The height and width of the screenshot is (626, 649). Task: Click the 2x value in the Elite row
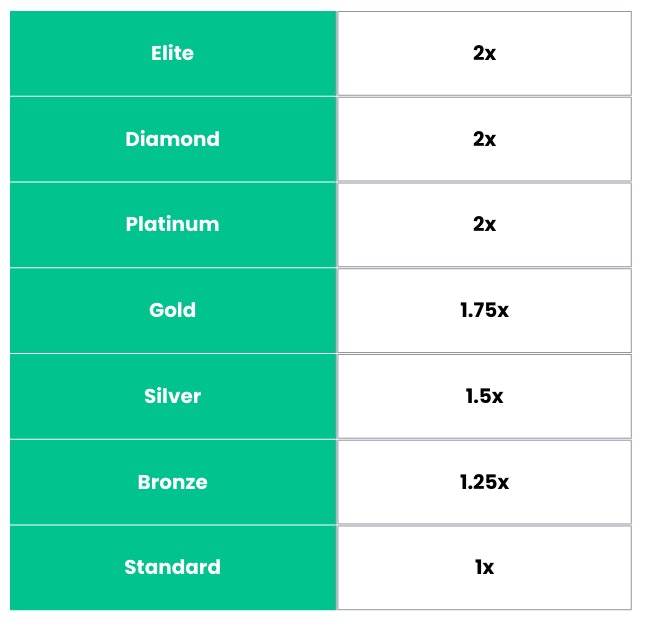pos(484,54)
